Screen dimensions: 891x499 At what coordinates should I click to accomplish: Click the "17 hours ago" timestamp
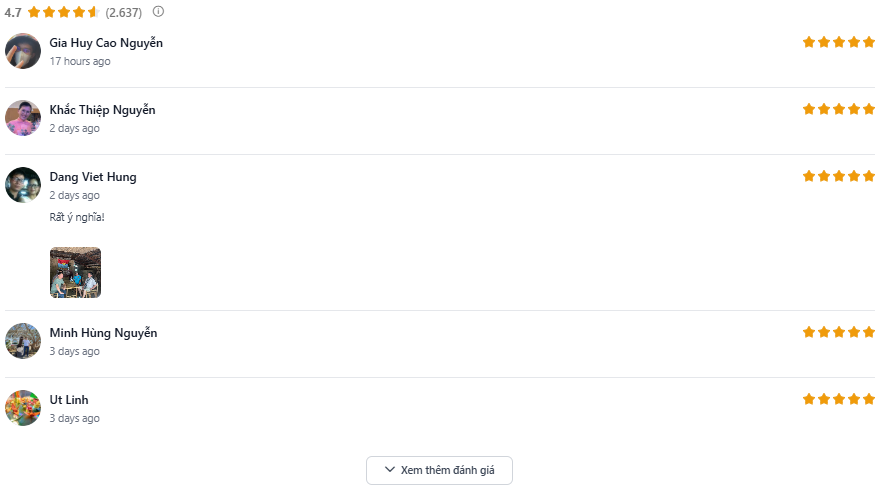tap(80, 62)
